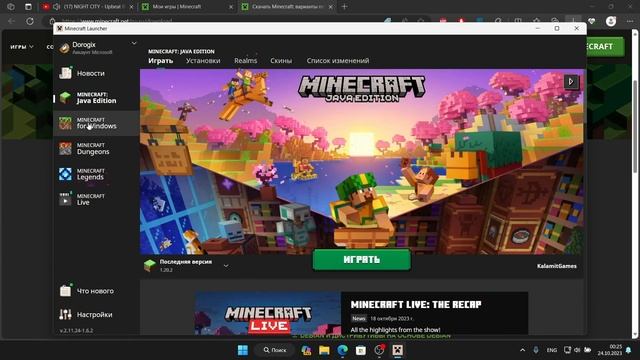Click the launcher version number v.2.11.24-1.6.2
Image resolution: width=640 pixels, height=360 pixels.
click(x=76, y=331)
